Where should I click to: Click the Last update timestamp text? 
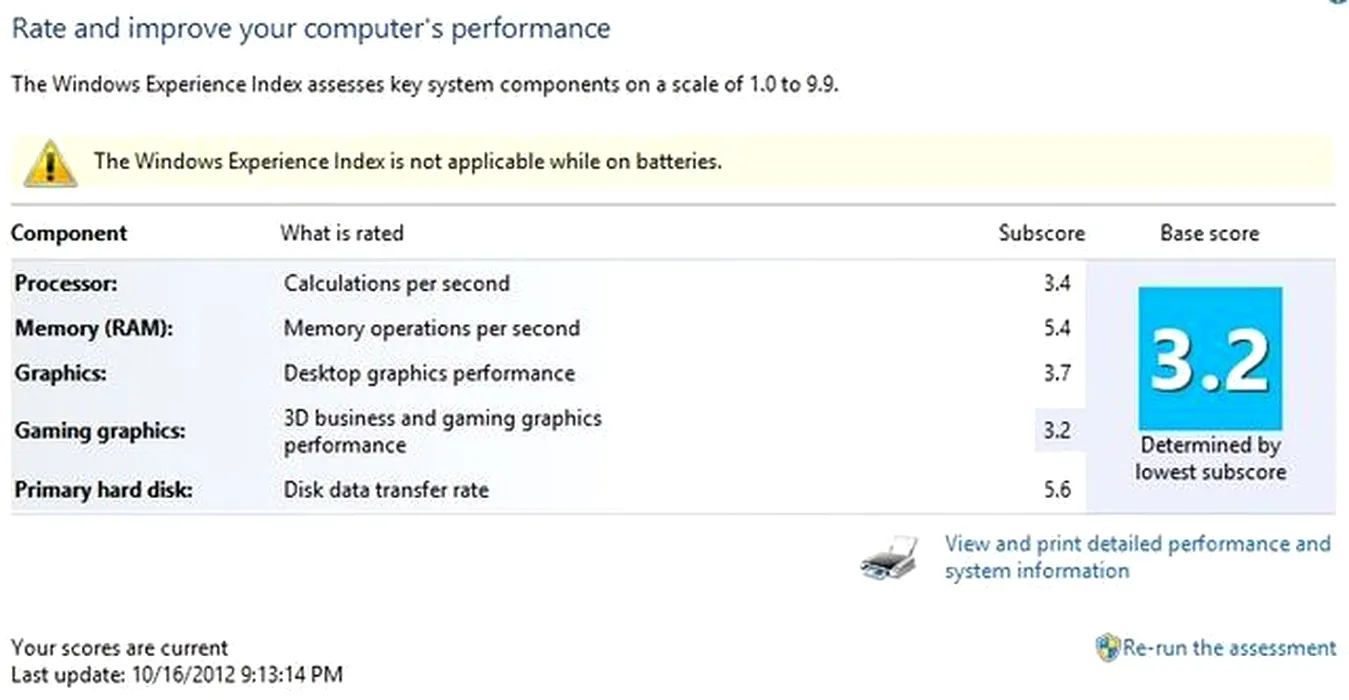click(x=177, y=675)
